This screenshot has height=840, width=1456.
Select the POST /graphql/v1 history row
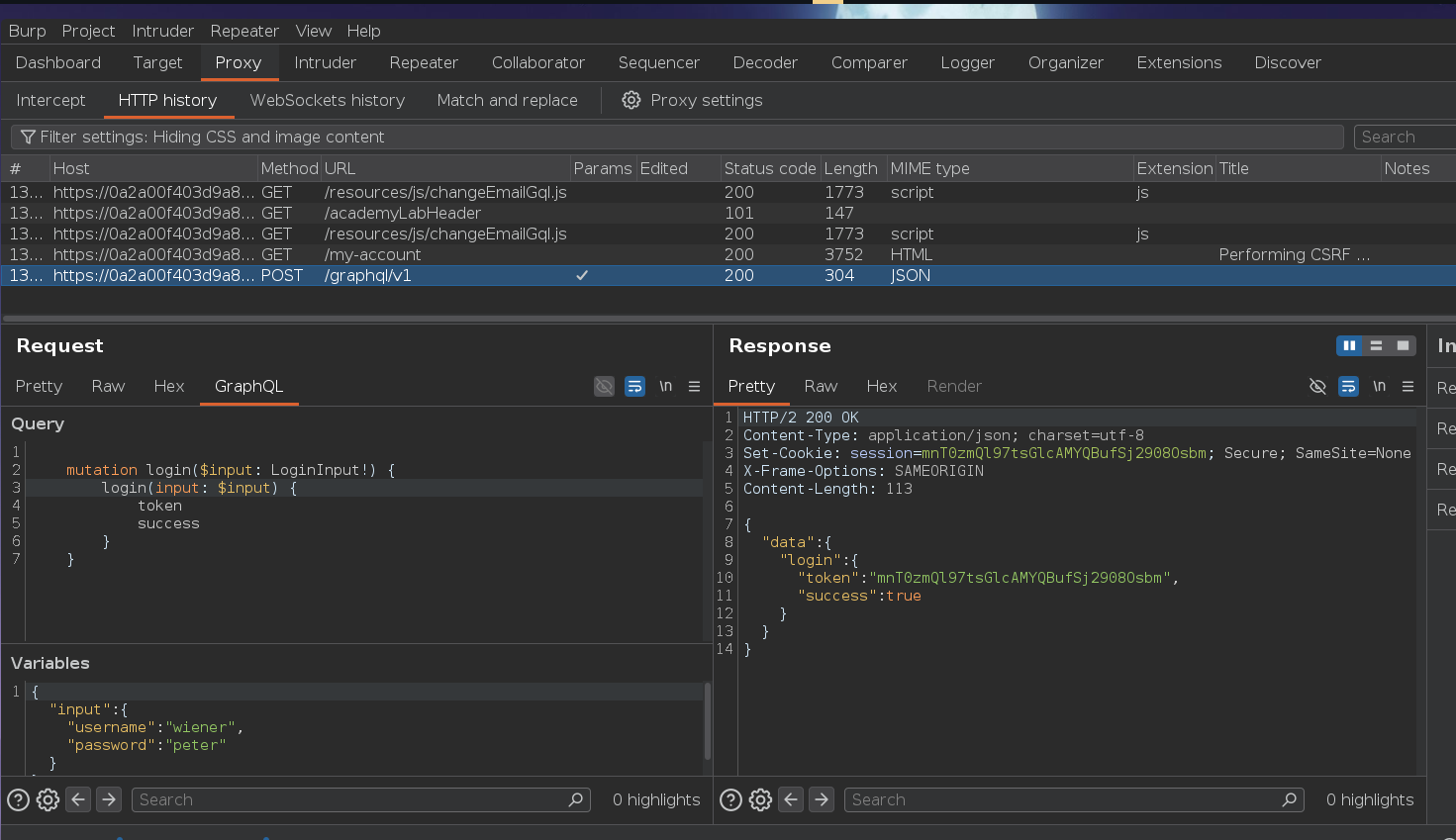[x=728, y=275]
